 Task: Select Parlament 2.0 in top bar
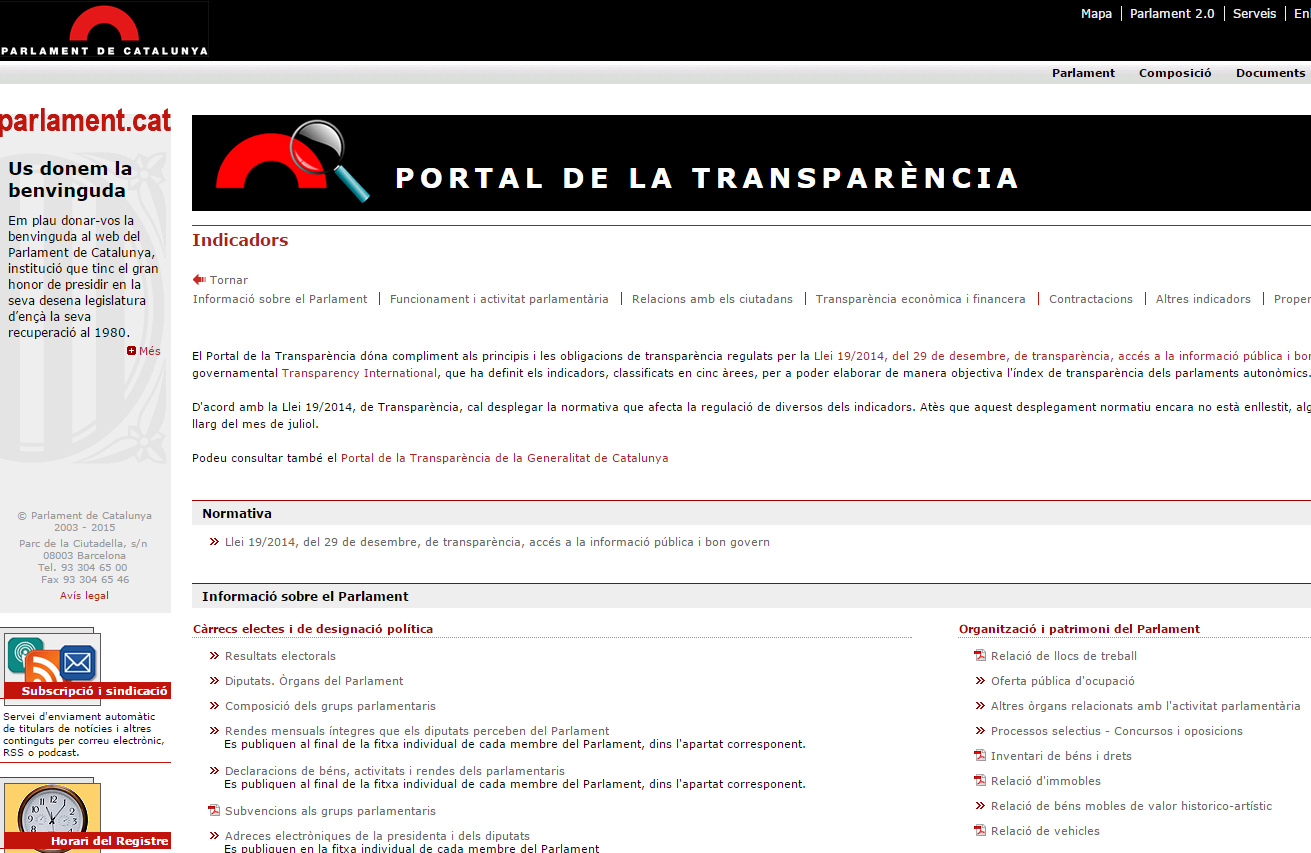click(x=1172, y=14)
